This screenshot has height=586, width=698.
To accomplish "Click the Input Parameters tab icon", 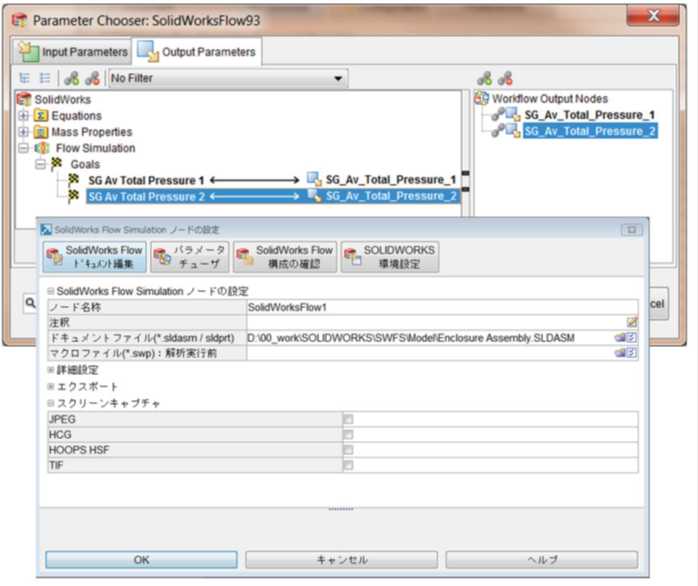I will click(29, 52).
